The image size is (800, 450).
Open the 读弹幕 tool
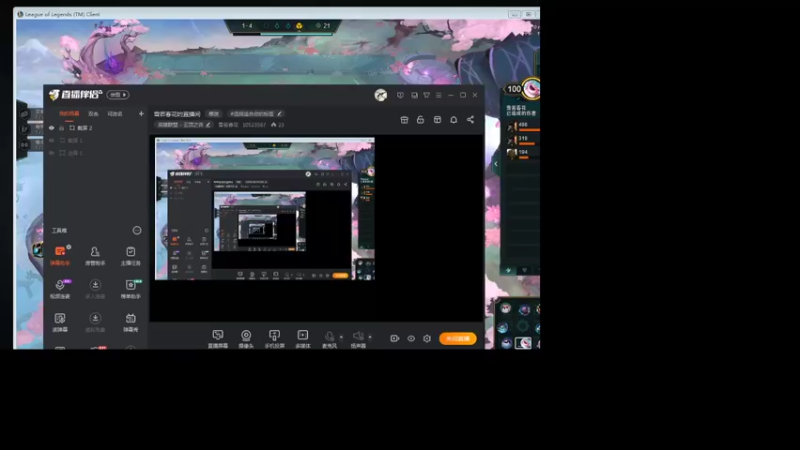[x=60, y=322]
